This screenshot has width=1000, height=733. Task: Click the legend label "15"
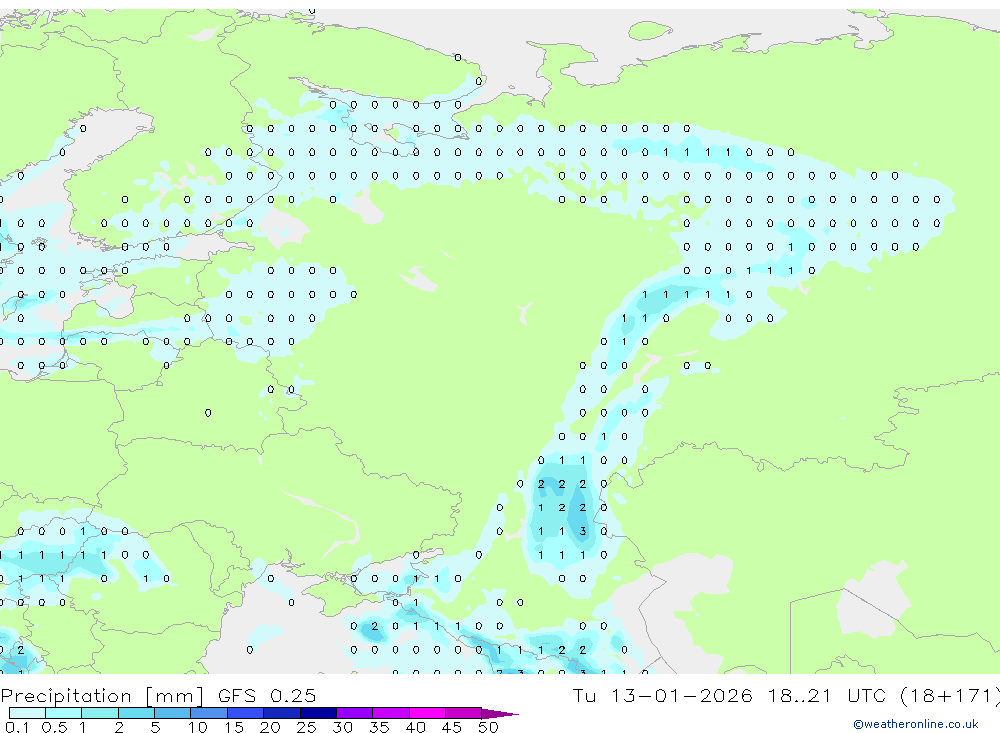coord(233,727)
